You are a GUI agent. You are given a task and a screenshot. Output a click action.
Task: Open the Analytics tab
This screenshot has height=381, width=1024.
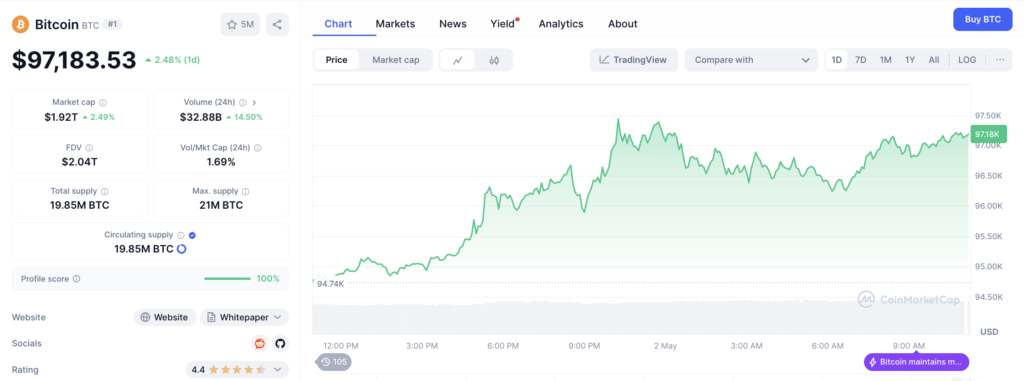561,24
